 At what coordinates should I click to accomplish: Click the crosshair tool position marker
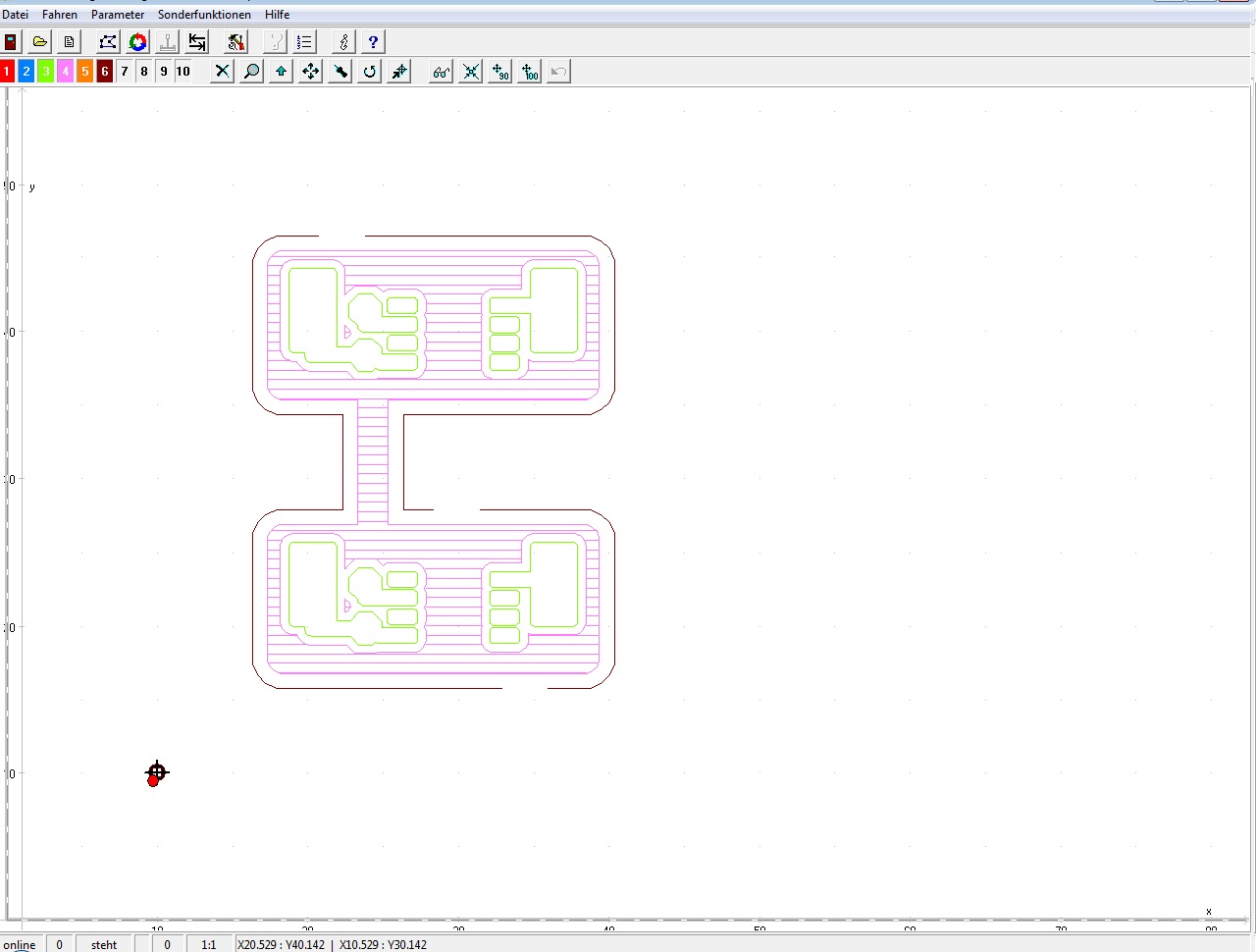pos(157,772)
